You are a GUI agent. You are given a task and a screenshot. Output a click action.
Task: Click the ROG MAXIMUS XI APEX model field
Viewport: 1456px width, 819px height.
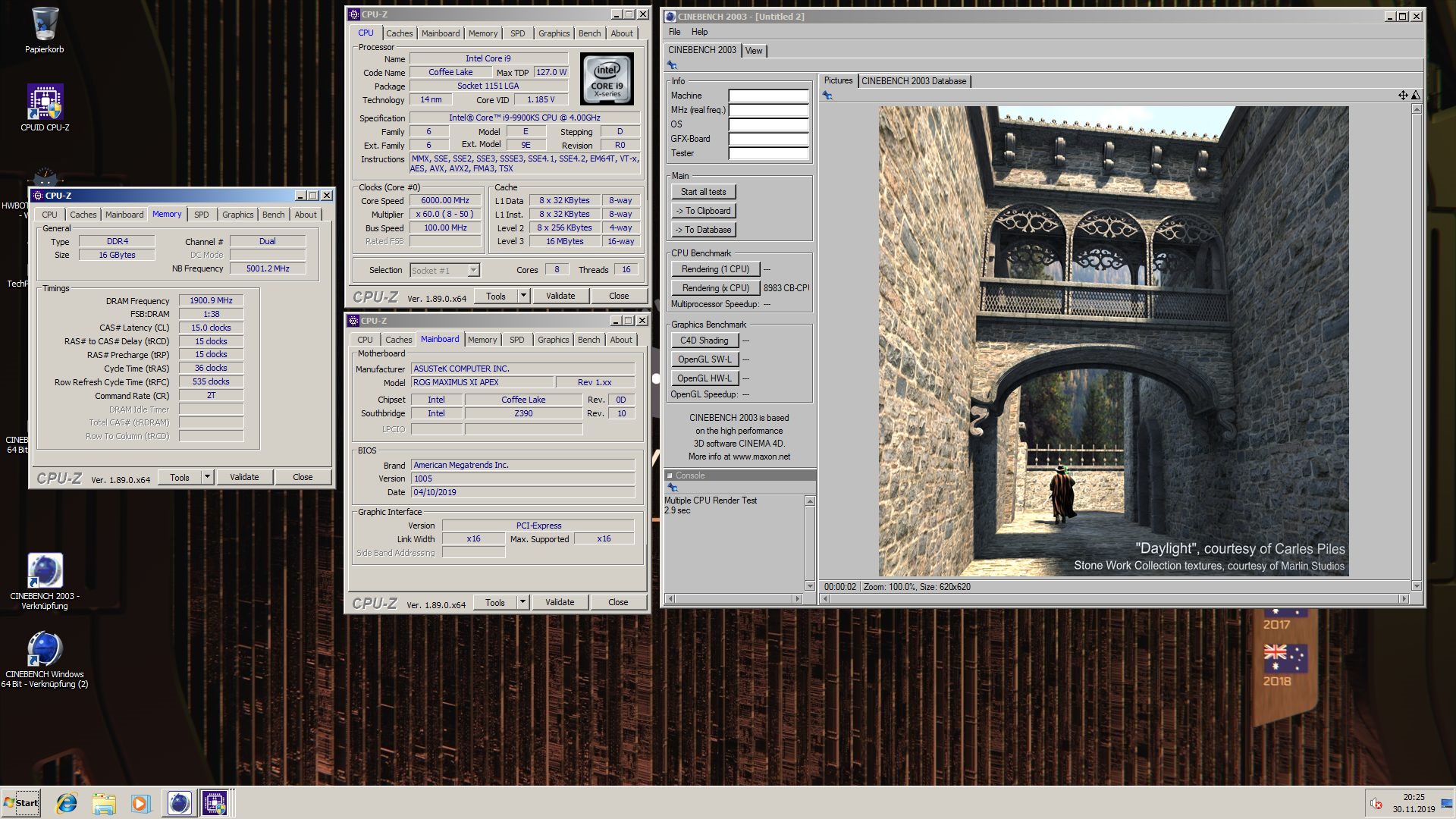coord(482,383)
